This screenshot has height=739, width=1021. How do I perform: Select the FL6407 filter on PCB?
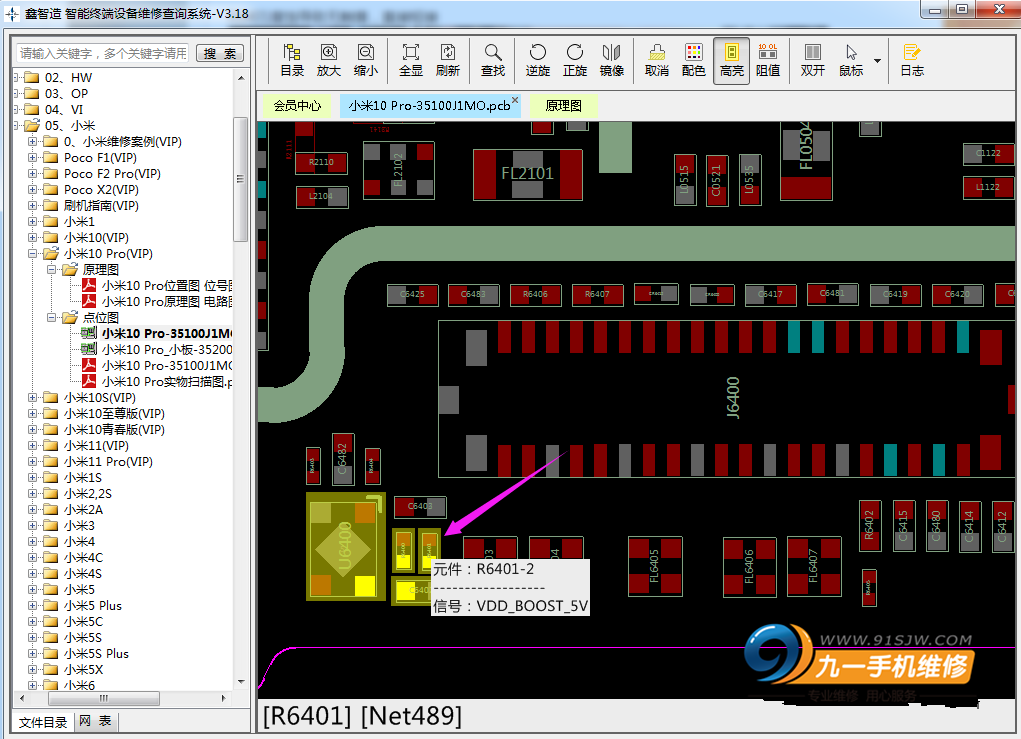814,566
